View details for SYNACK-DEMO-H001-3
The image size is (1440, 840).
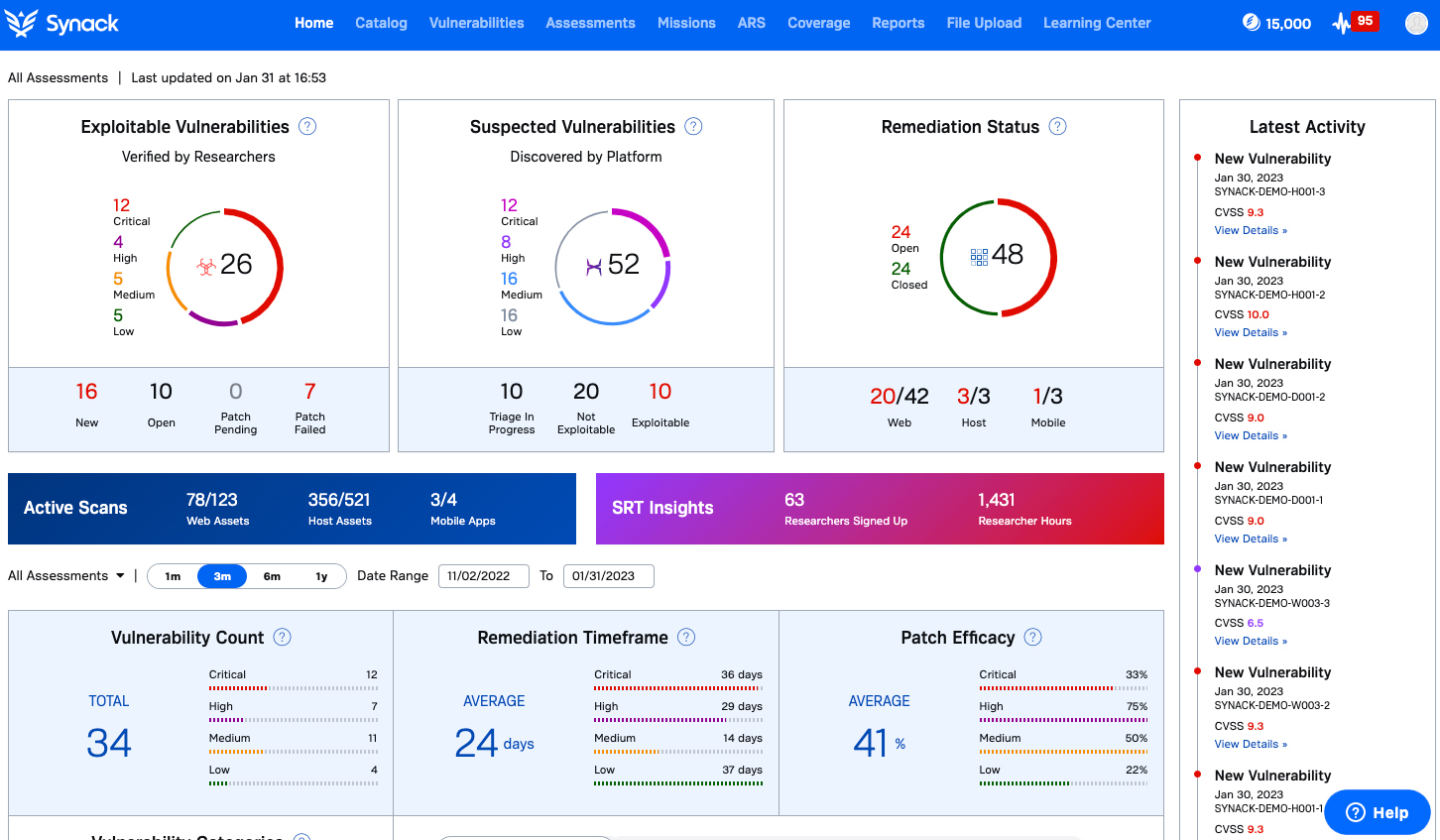pyautogui.click(x=1251, y=230)
